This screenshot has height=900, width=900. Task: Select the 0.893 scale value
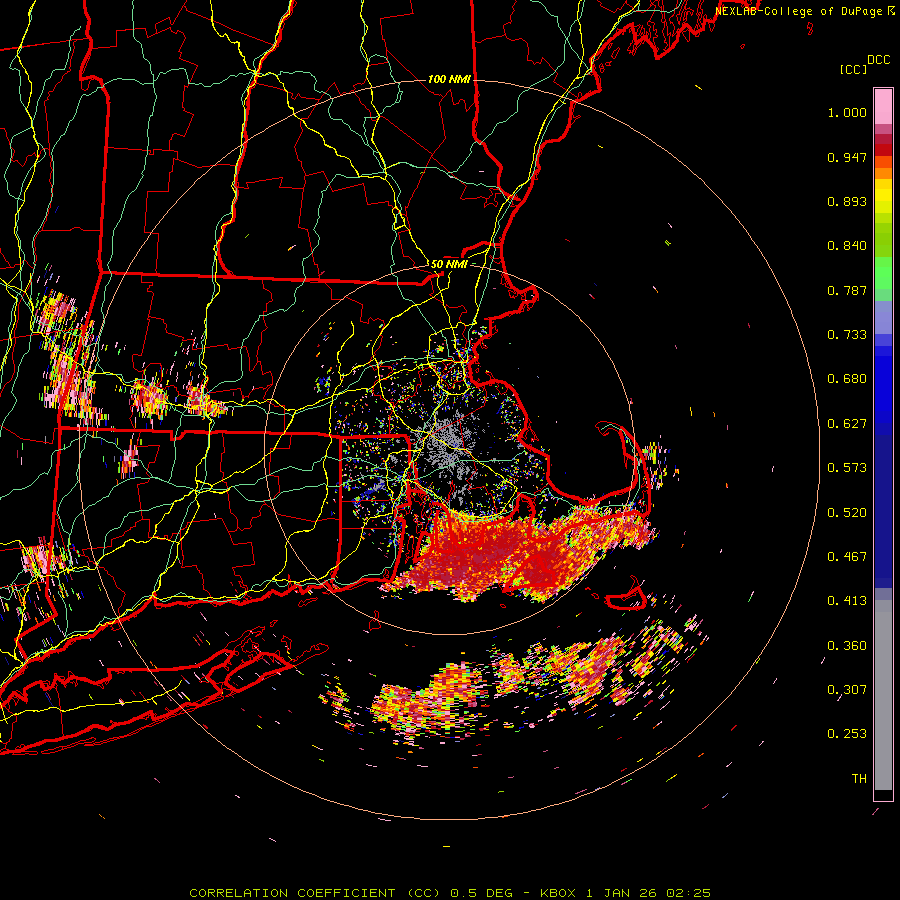847,201
